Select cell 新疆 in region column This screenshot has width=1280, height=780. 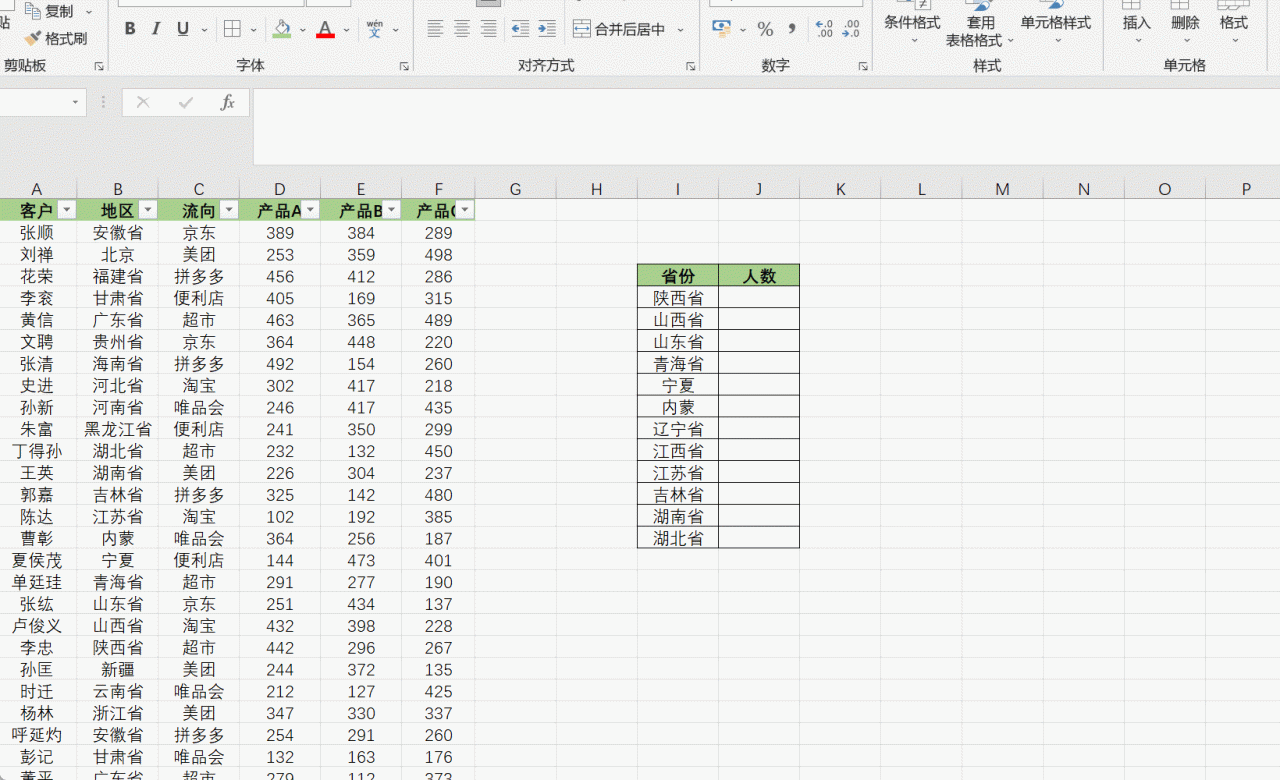[118, 670]
